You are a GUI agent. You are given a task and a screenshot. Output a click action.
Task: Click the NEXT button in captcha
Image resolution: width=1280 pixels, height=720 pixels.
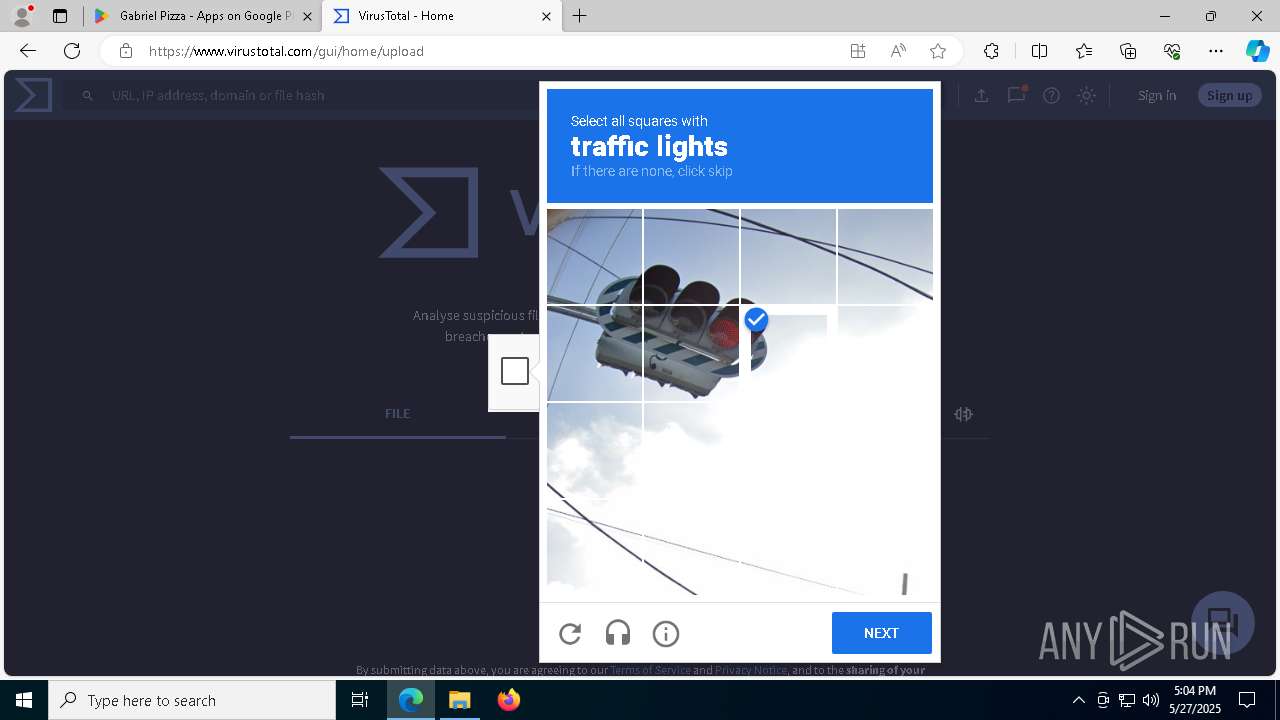point(882,633)
